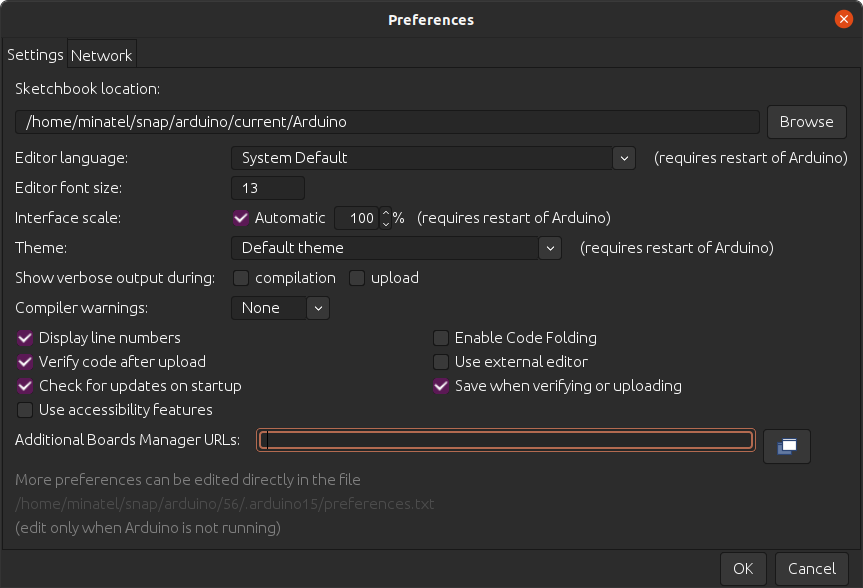Switch to the Network tab

pyautogui.click(x=101, y=54)
